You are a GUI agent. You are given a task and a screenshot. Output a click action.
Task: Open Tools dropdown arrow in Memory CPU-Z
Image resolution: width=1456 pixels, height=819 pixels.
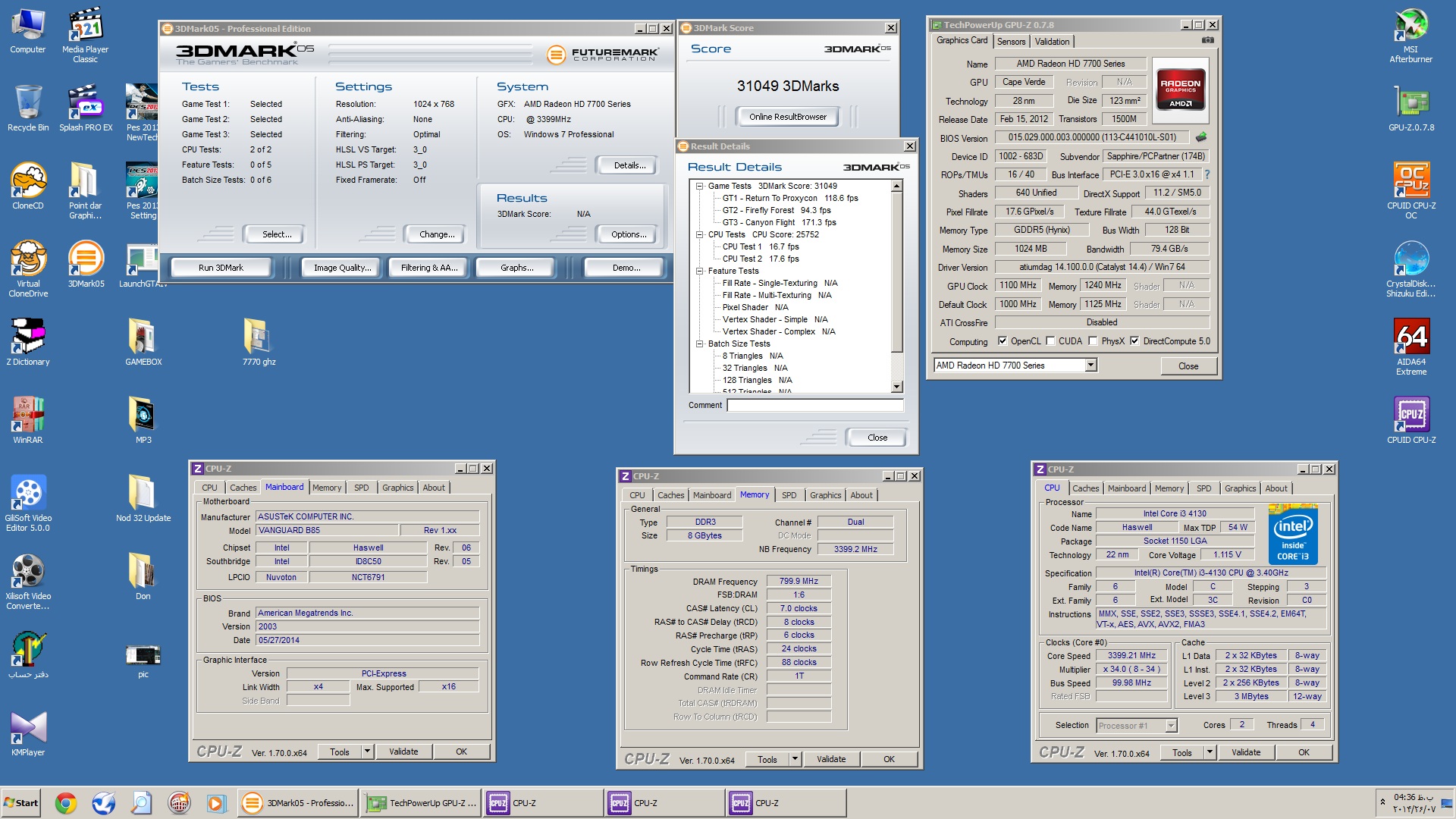(795, 759)
